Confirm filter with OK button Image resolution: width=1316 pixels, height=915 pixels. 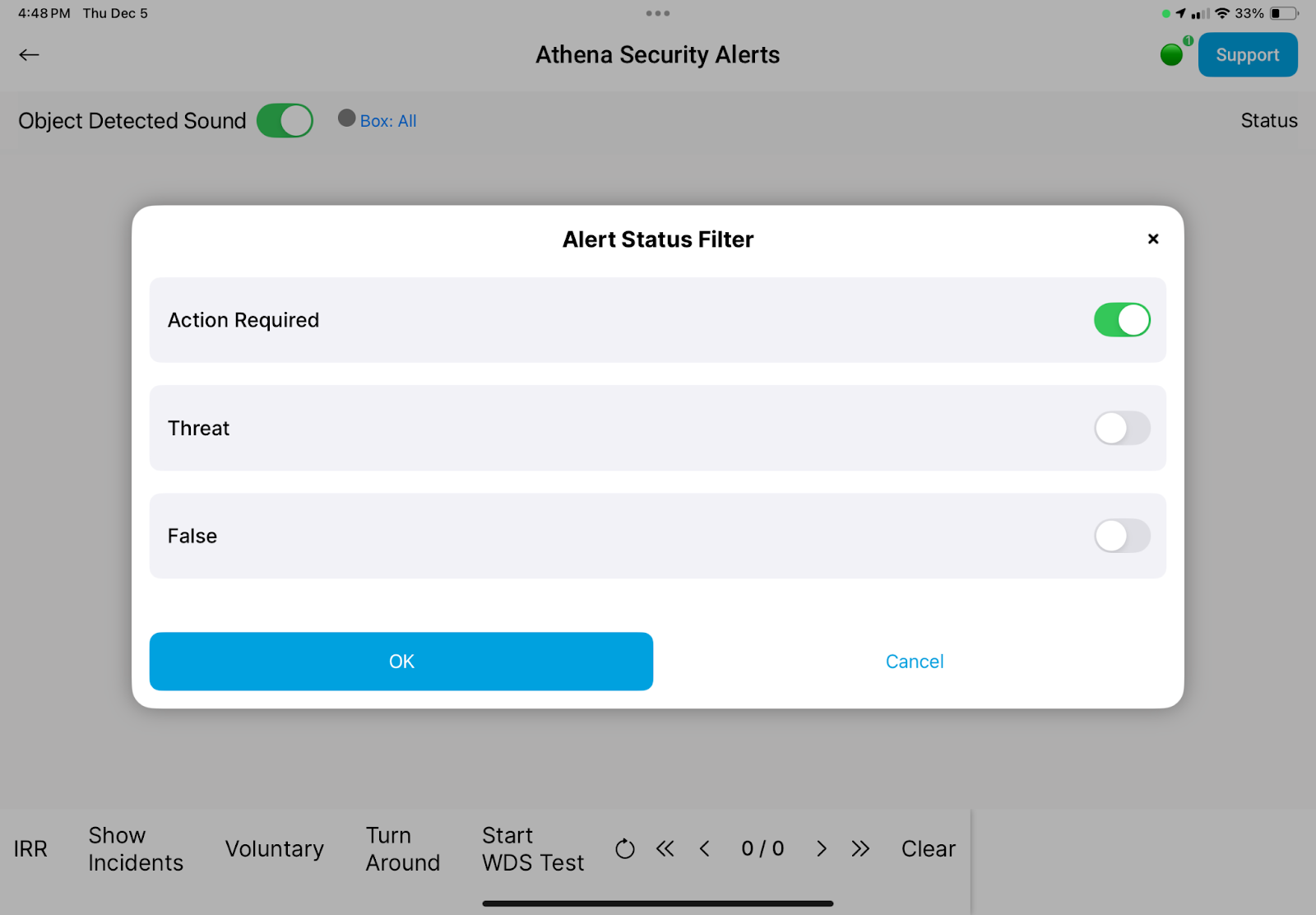click(x=401, y=662)
